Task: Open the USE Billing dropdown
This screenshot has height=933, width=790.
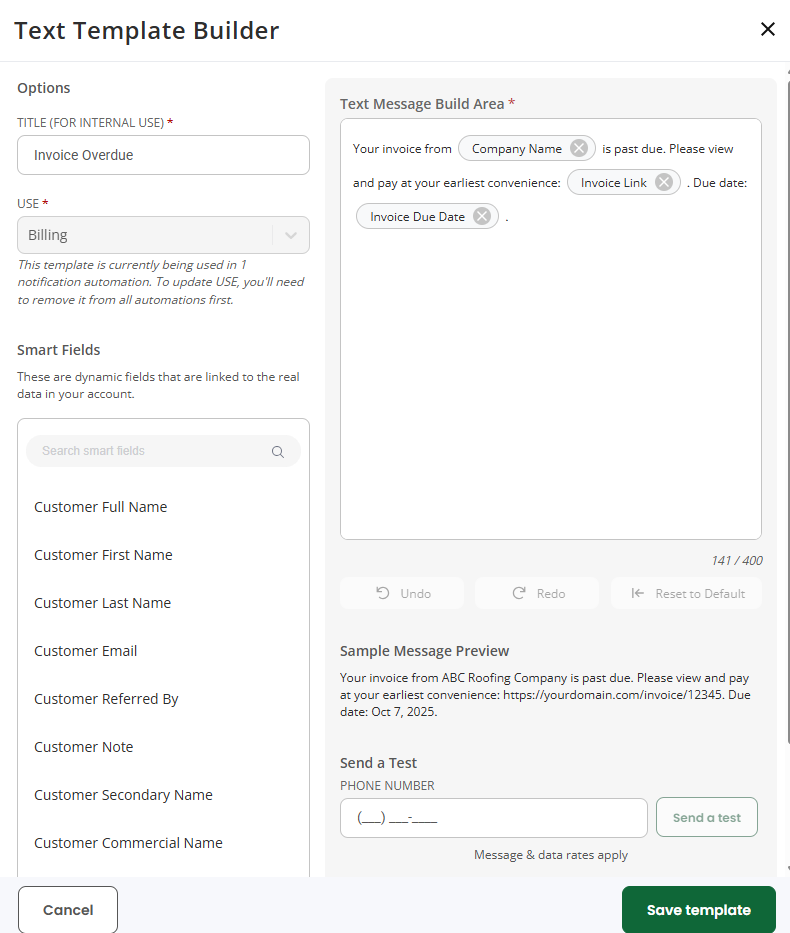Action: click(x=163, y=235)
